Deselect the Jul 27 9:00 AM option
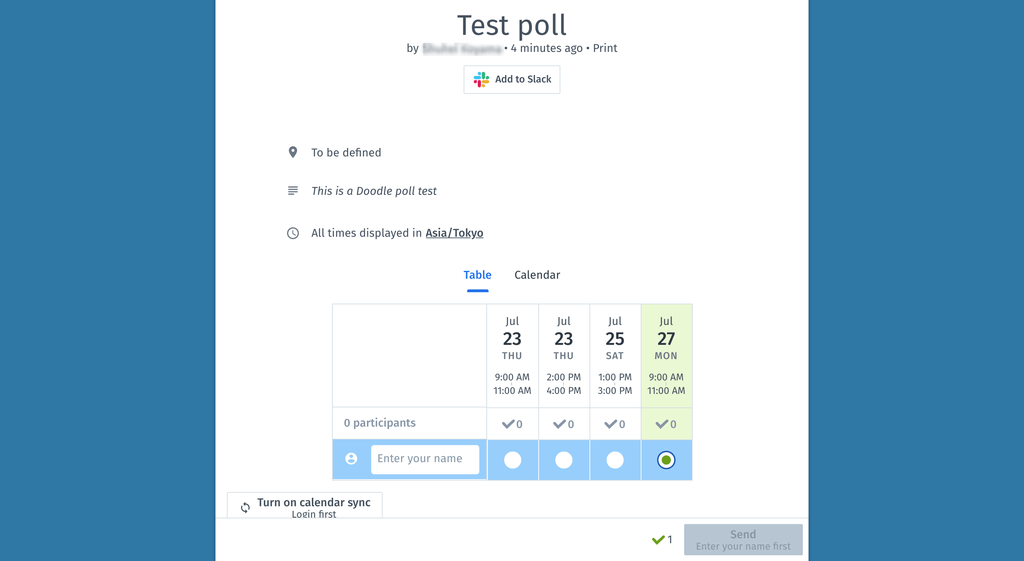This screenshot has width=1024, height=561. [x=666, y=460]
